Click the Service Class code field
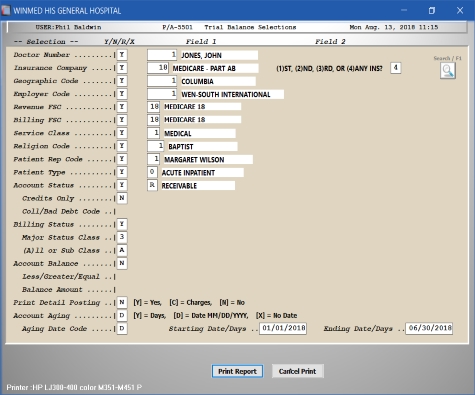475x395 pixels. point(153,133)
